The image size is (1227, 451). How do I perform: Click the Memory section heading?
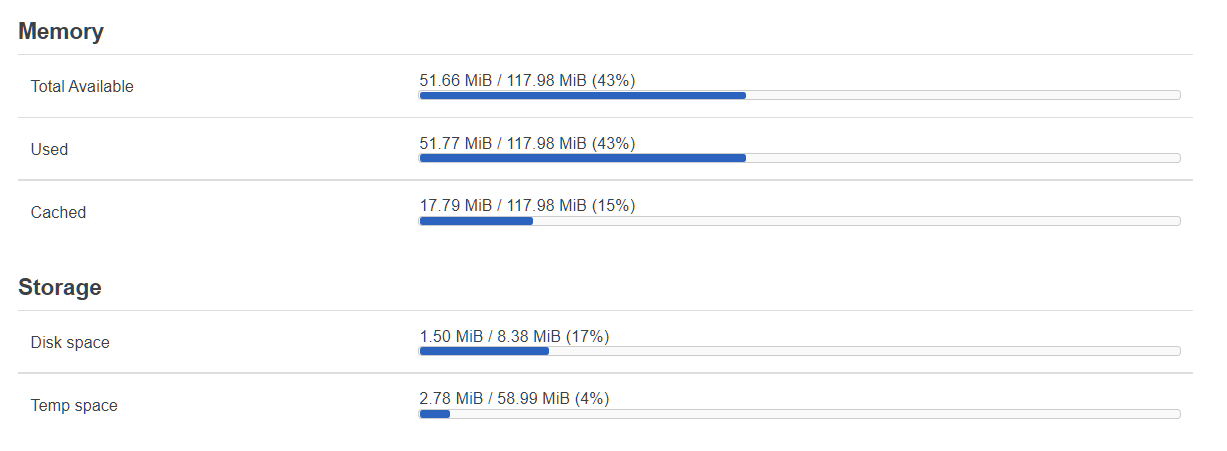pyautogui.click(x=61, y=31)
